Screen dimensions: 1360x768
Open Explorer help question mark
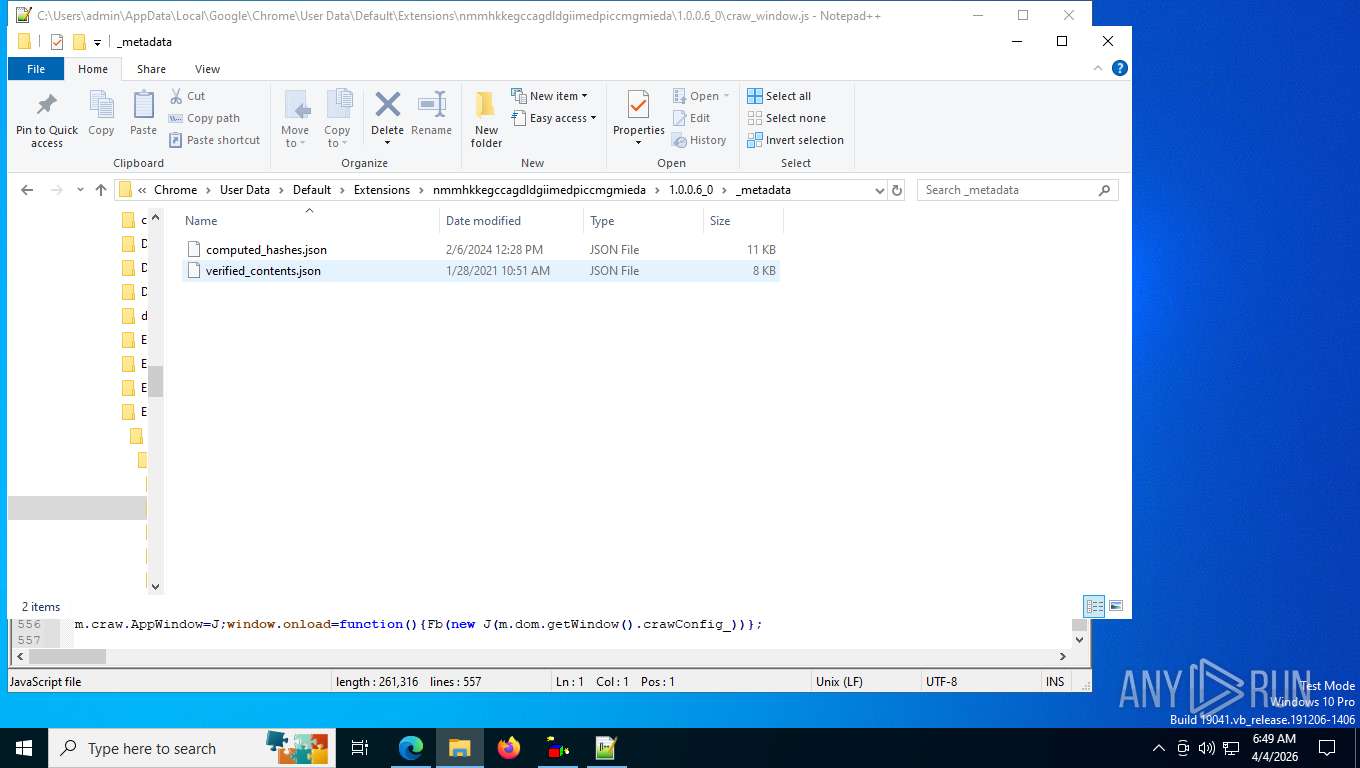[1120, 68]
